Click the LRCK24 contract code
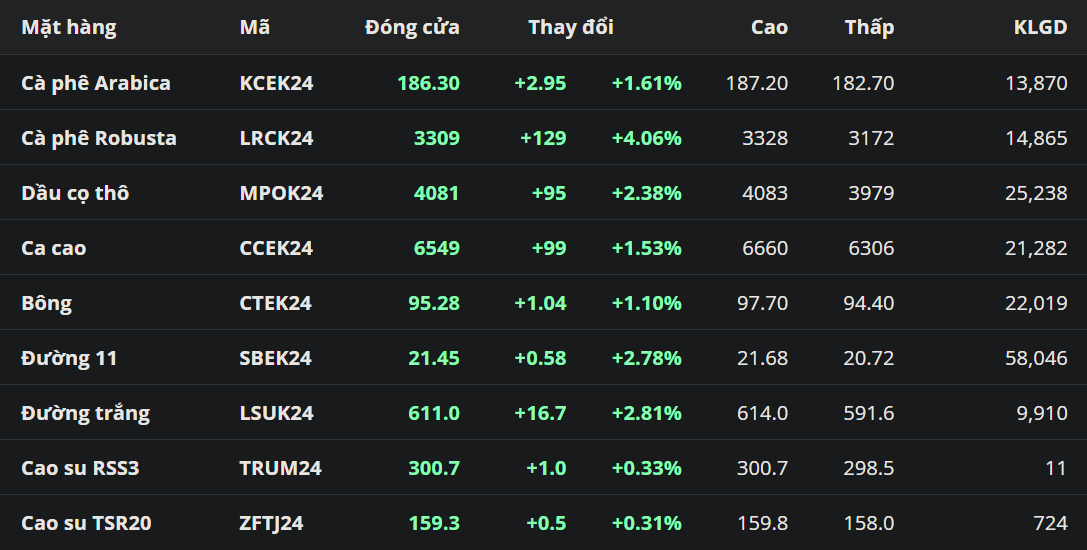 277,138
